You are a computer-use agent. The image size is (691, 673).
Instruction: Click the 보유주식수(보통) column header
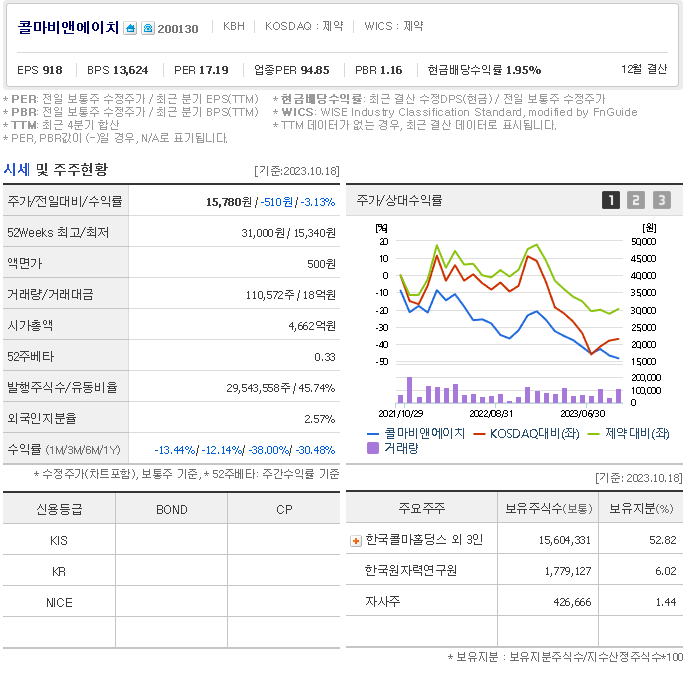(x=549, y=509)
